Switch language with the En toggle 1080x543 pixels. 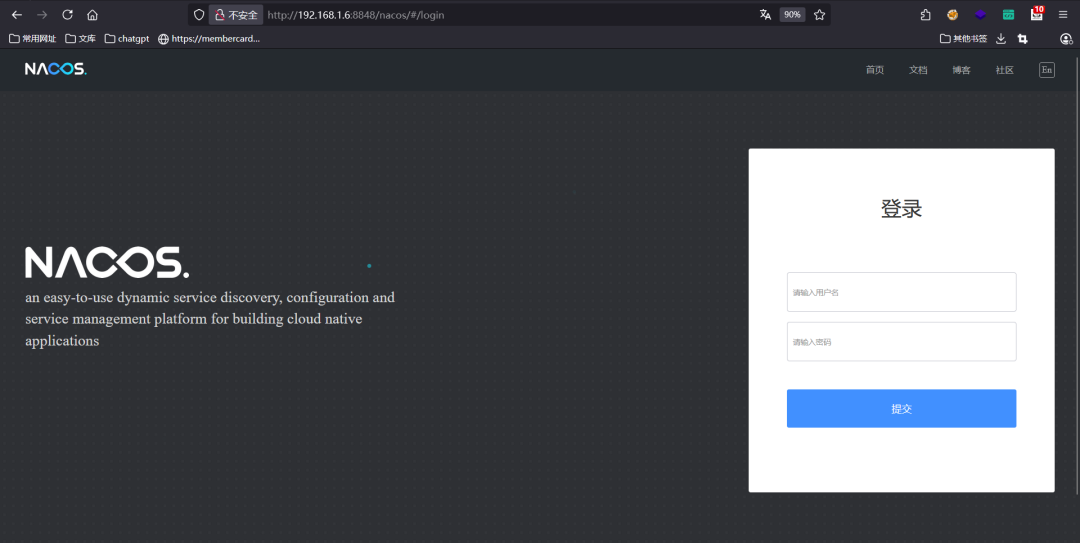(x=1047, y=70)
